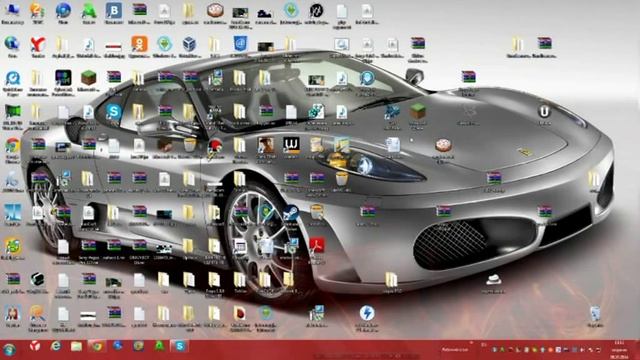Open Skype from the desktop shortcut

pyautogui.click(x=113, y=111)
